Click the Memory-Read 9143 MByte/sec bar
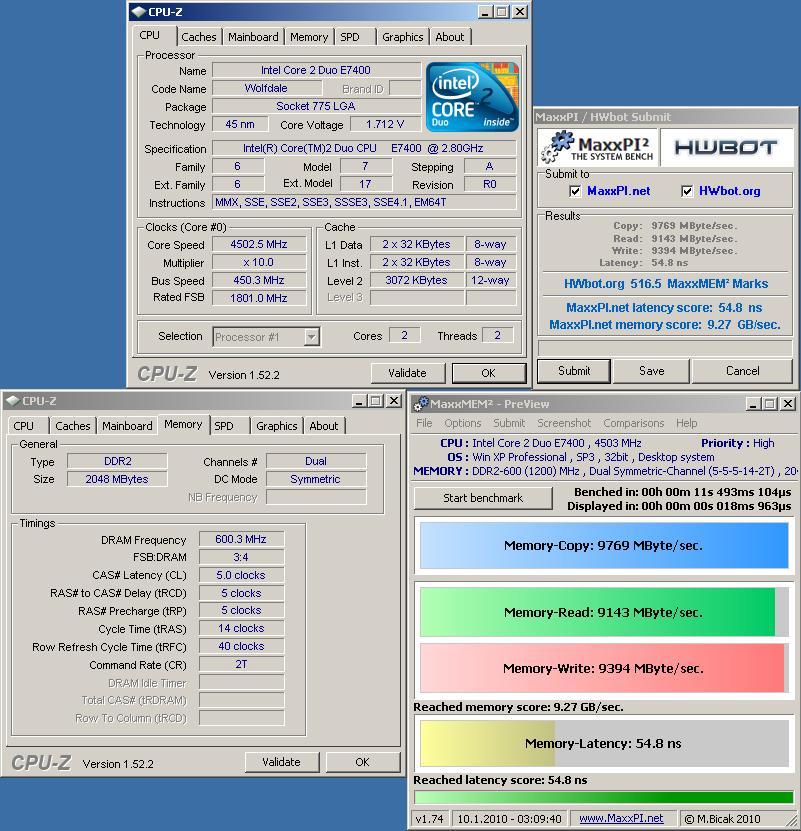The width and height of the screenshot is (801, 831). pyautogui.click(x=604, y=612)
